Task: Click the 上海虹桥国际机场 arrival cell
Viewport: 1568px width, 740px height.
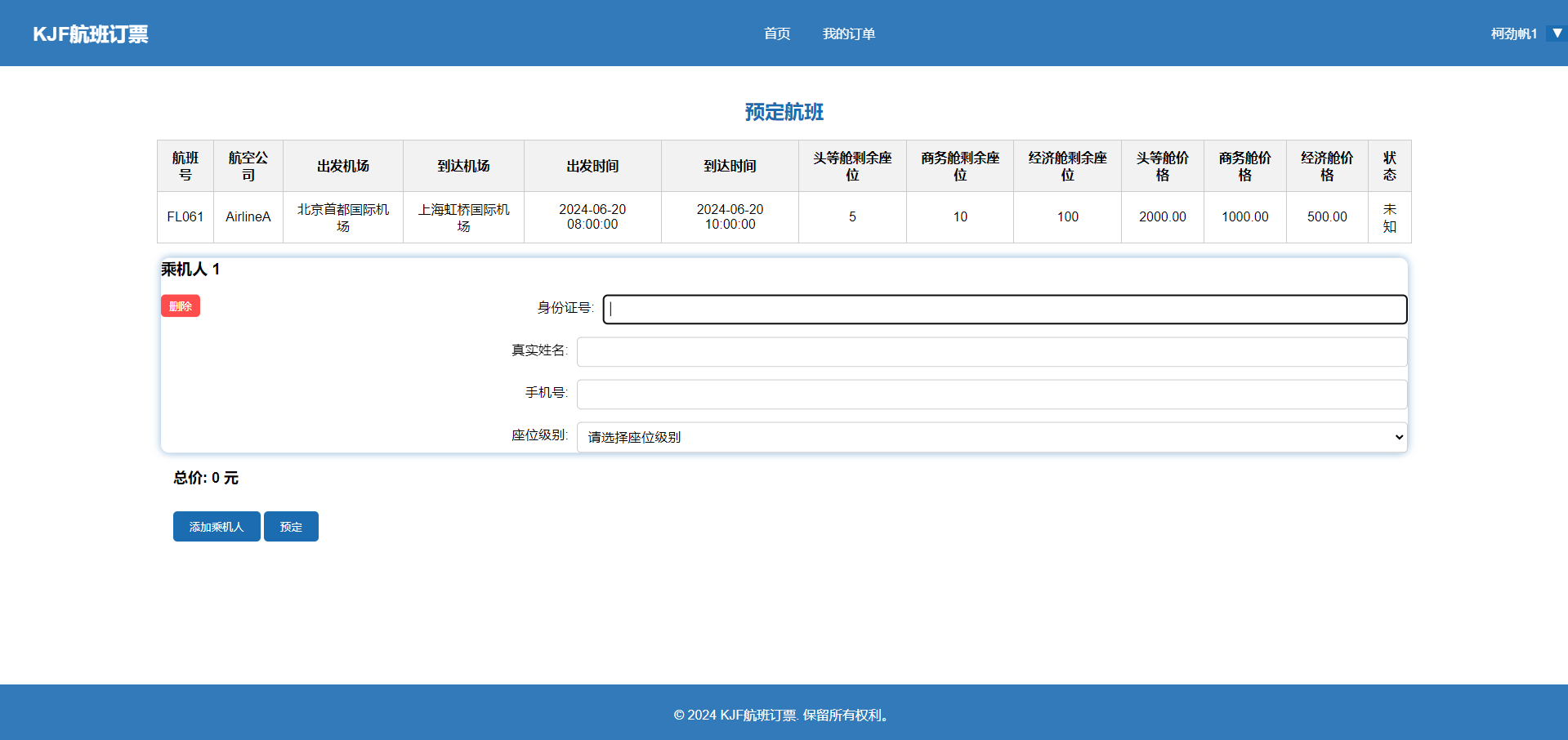Action: 463,217
